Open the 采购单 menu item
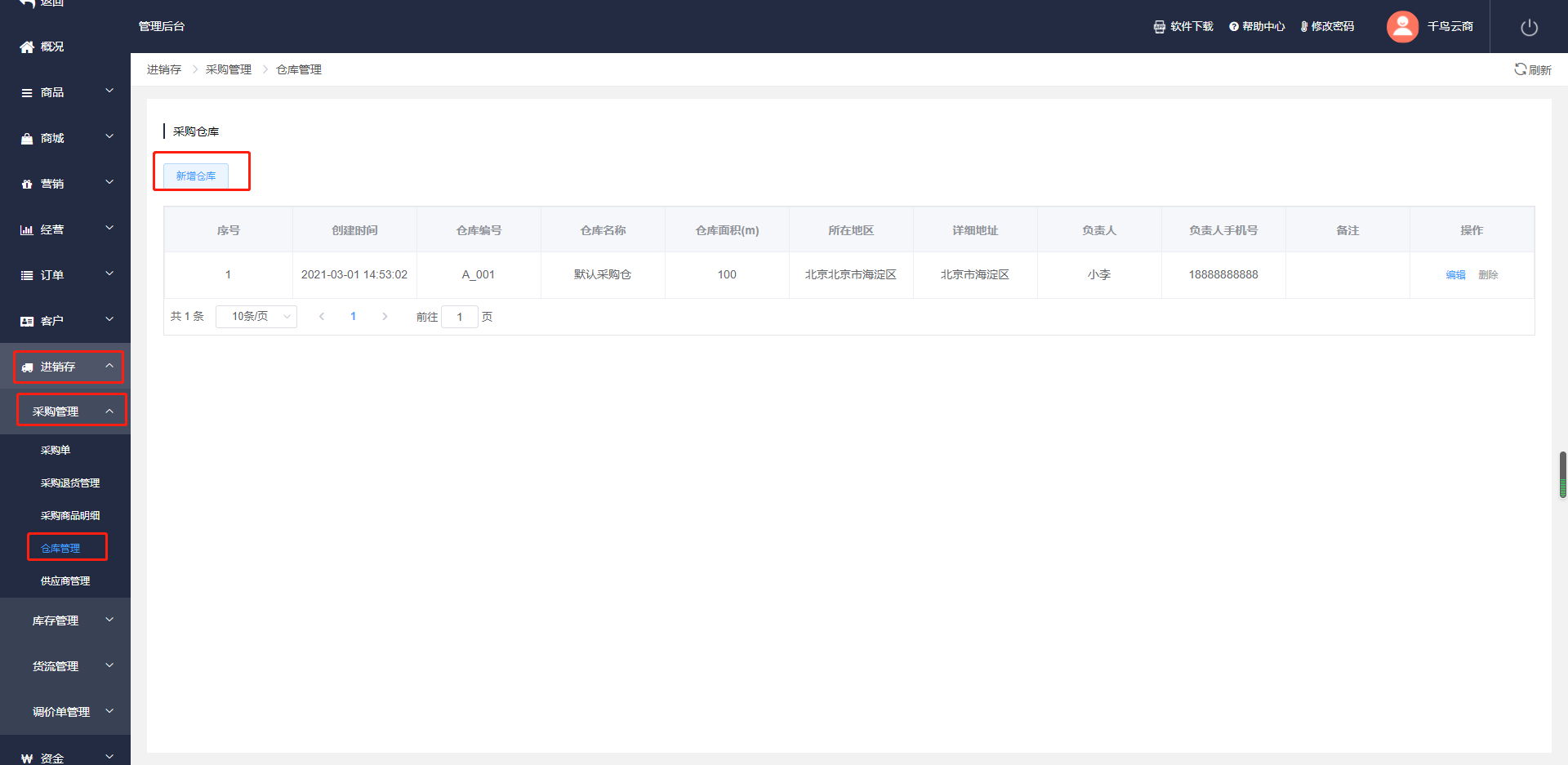Image resolution: width=1568 pixels, height=765 pixels. [56, 451]
